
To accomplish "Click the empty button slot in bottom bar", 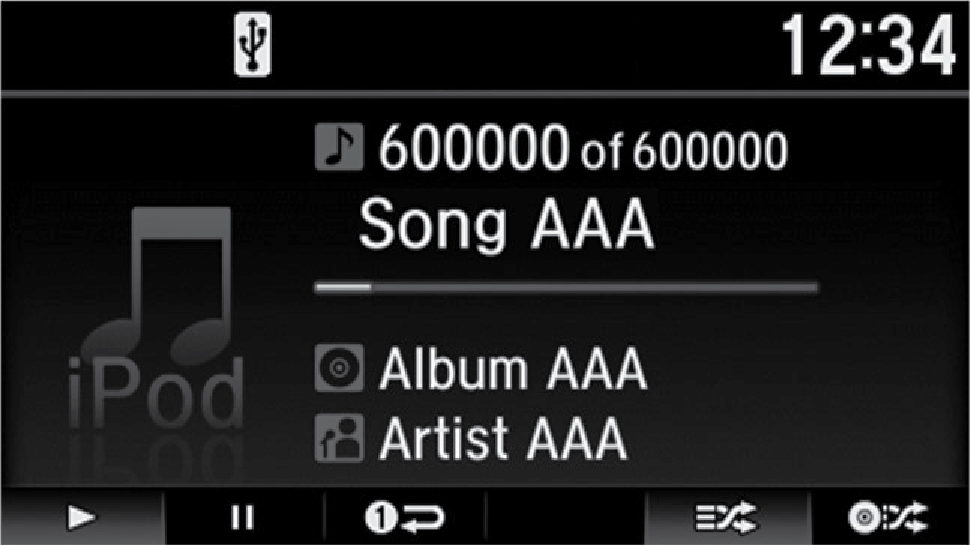I will click(x=565, y=518).
